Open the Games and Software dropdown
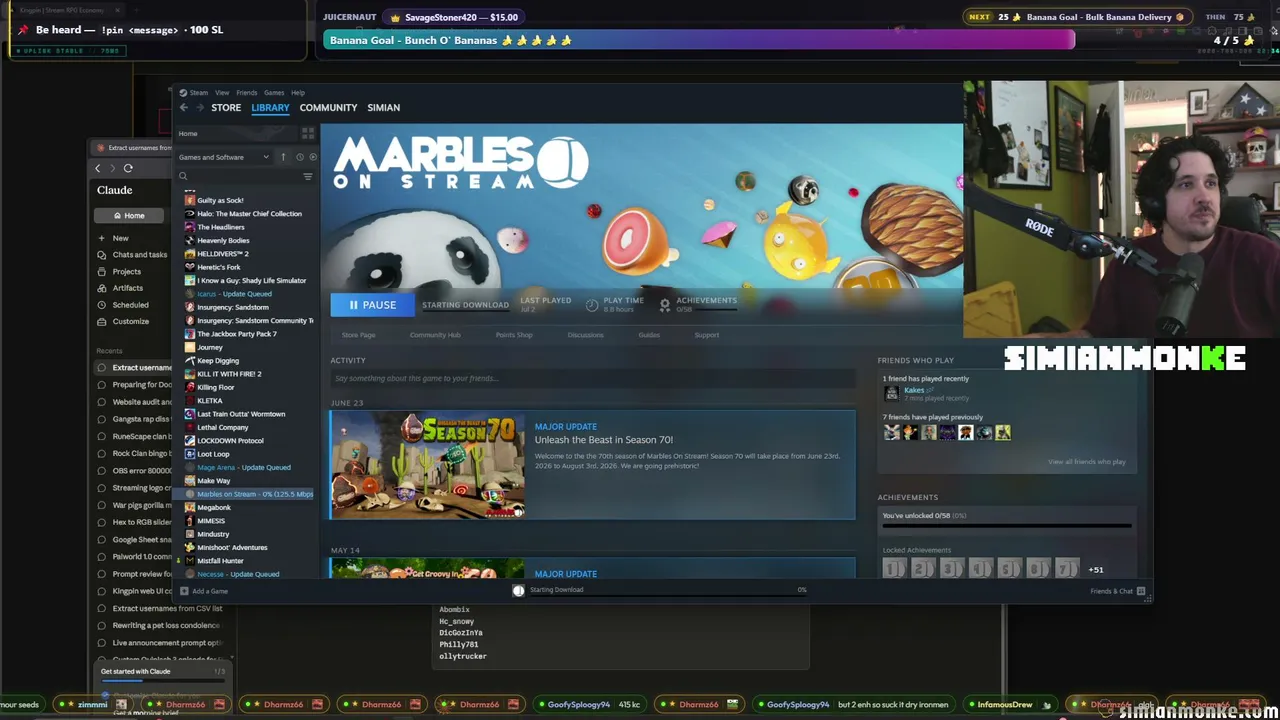 (224, 157)
